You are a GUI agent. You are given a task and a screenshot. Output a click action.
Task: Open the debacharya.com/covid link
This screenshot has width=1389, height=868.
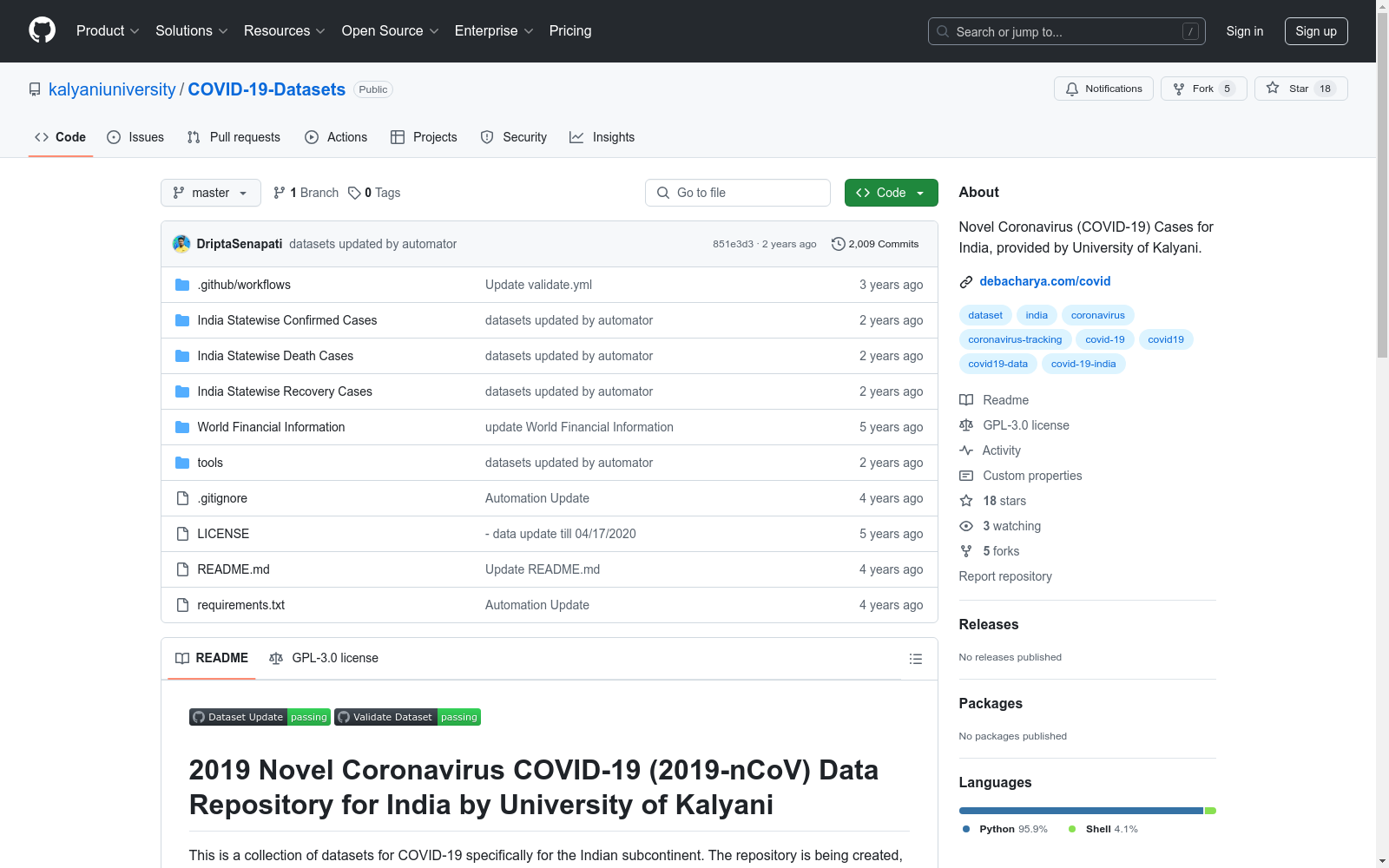pos(1044,281)
